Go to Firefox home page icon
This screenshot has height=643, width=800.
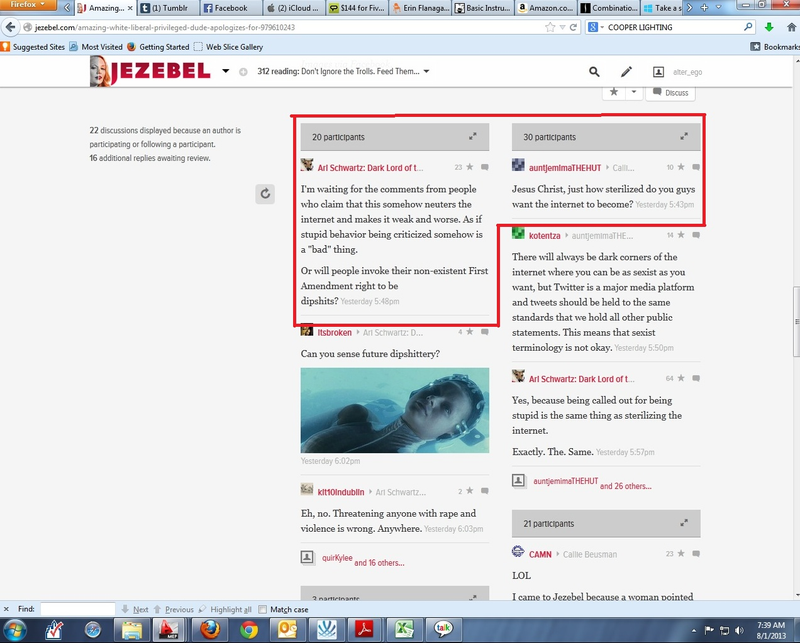[791, 27]
